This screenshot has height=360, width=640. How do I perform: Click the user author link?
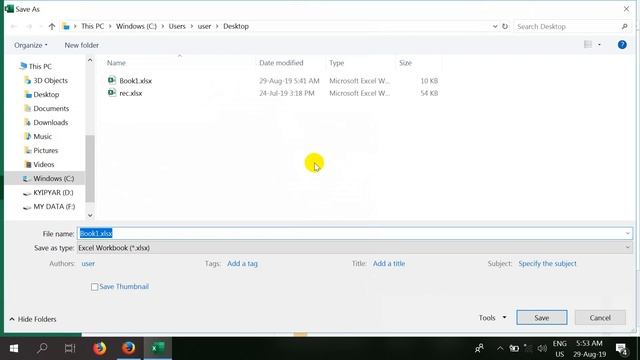(x=88, y=264)
